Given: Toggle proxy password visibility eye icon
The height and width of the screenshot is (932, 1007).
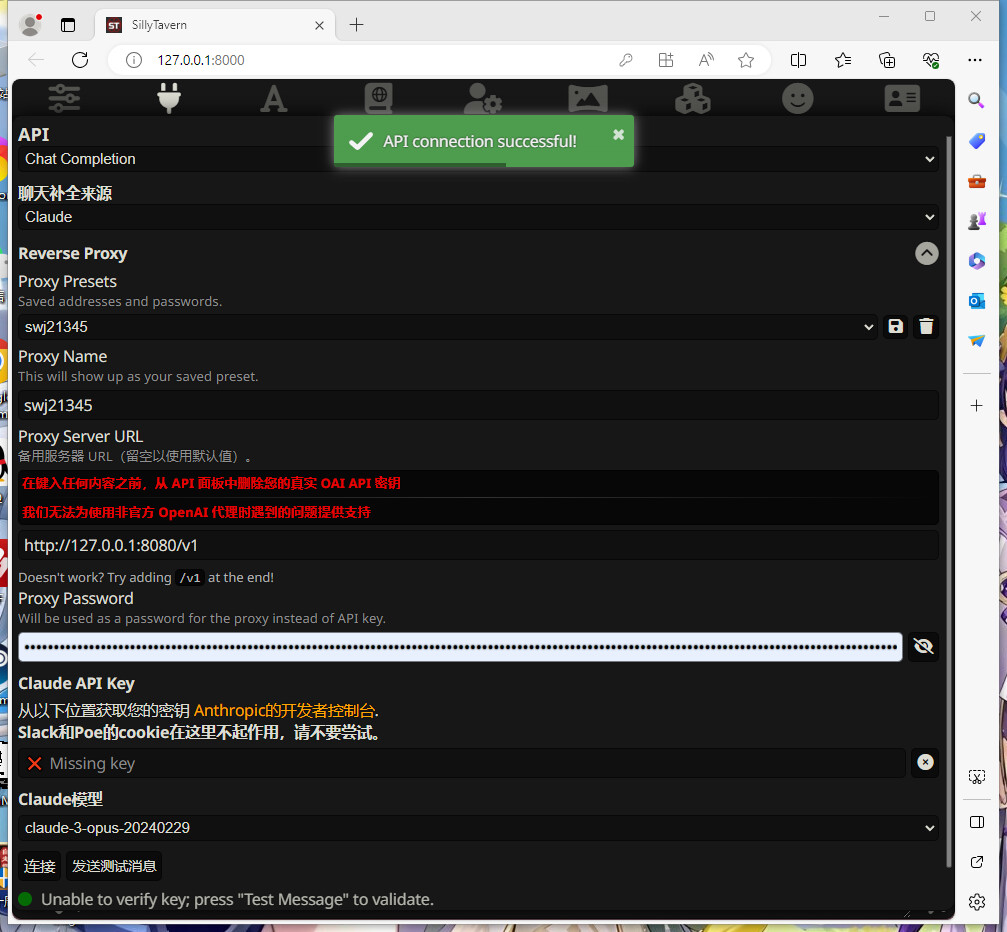Looking at the screenshot, I should click(x=924, y=647).
